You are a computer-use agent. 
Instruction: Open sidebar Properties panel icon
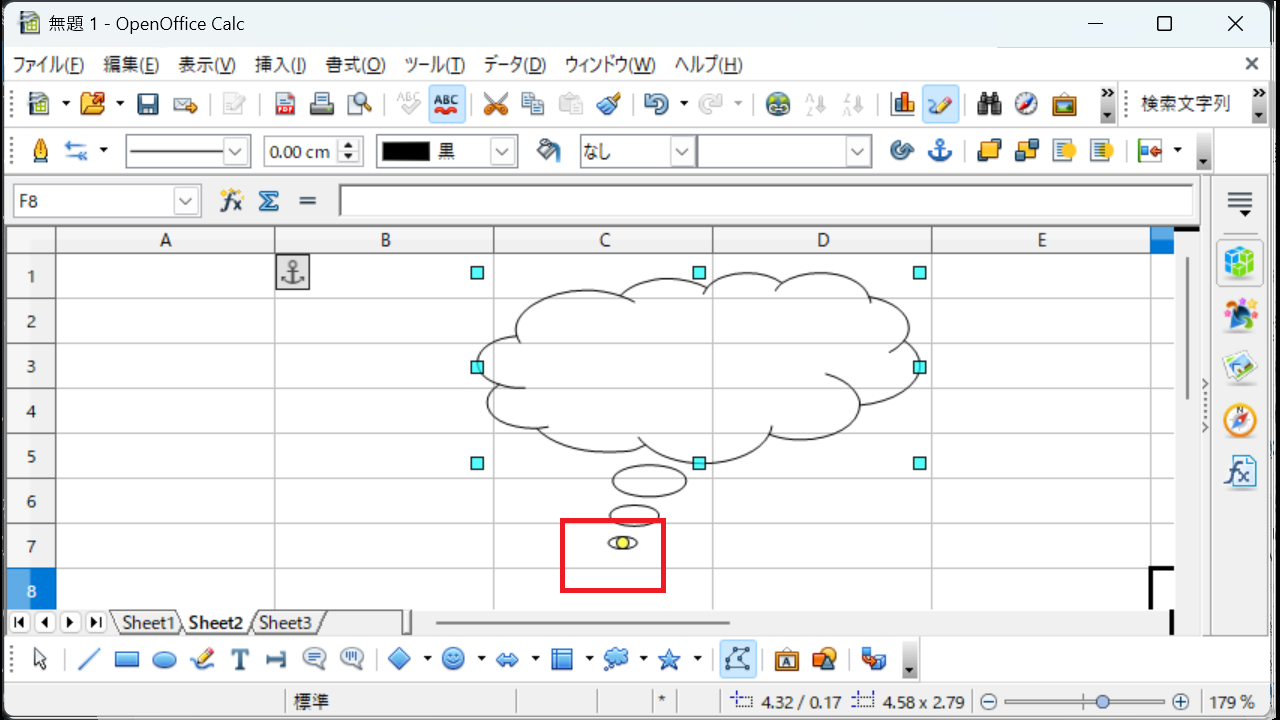click(x=1240, y=263)
